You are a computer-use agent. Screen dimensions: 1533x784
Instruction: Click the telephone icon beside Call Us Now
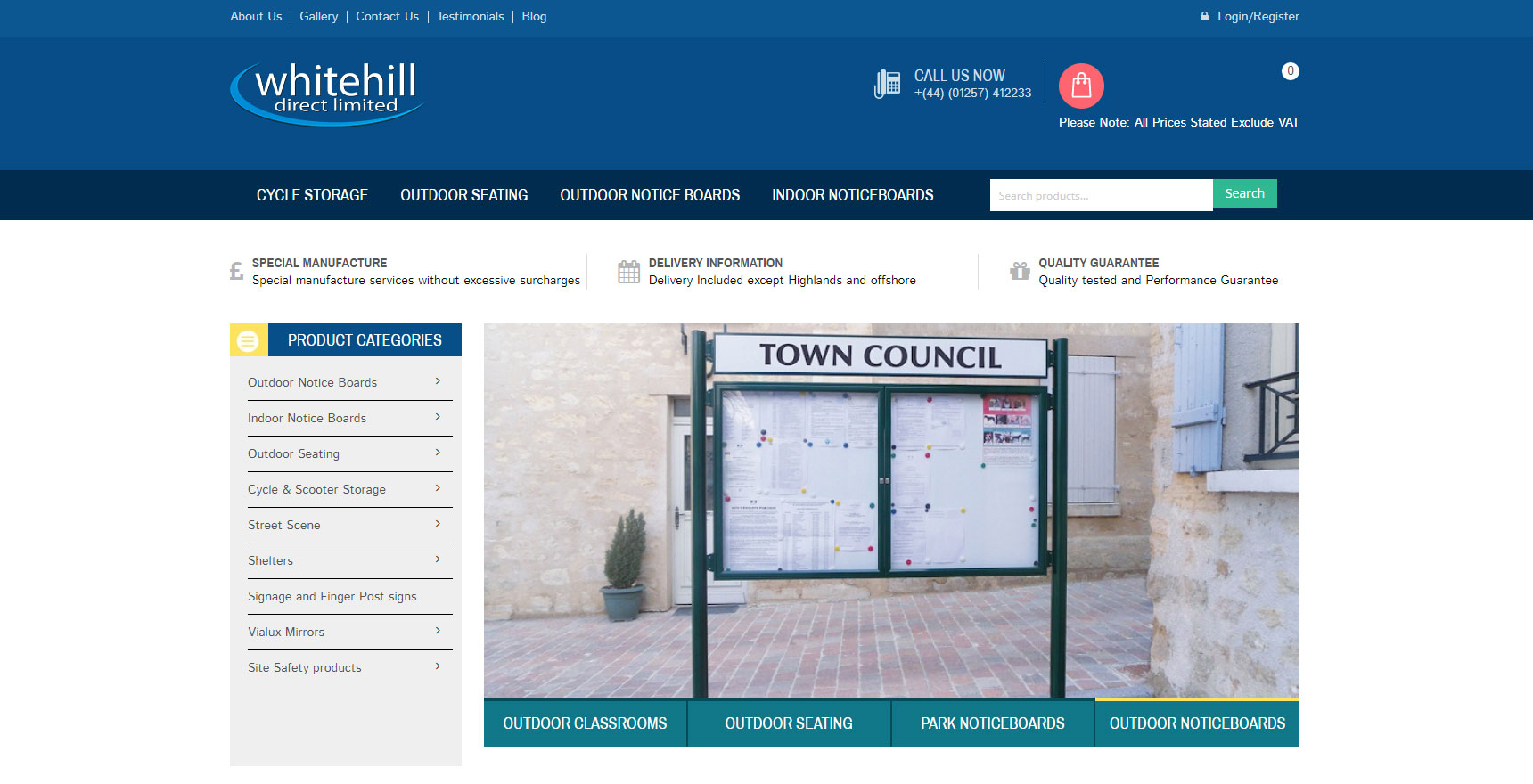[x=887, y=84]
